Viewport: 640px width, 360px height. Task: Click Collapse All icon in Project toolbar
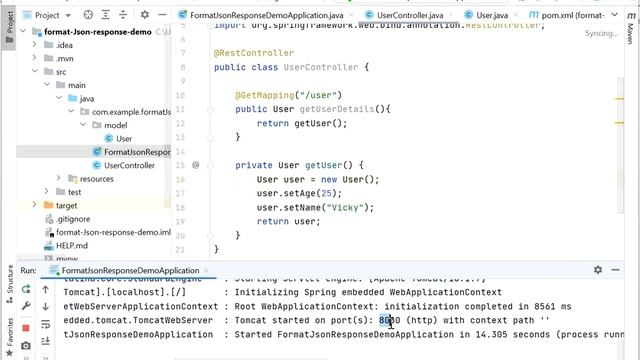click(123, 15)
